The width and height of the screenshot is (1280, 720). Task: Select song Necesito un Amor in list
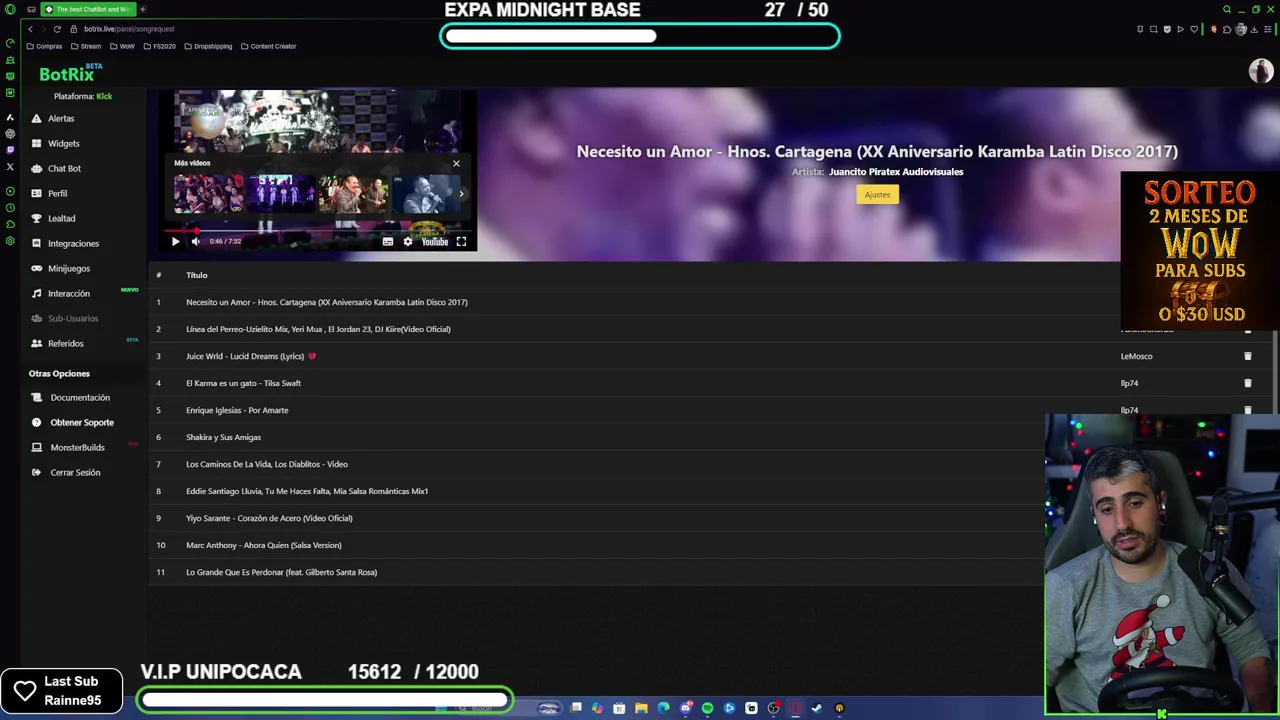point(326,302)
